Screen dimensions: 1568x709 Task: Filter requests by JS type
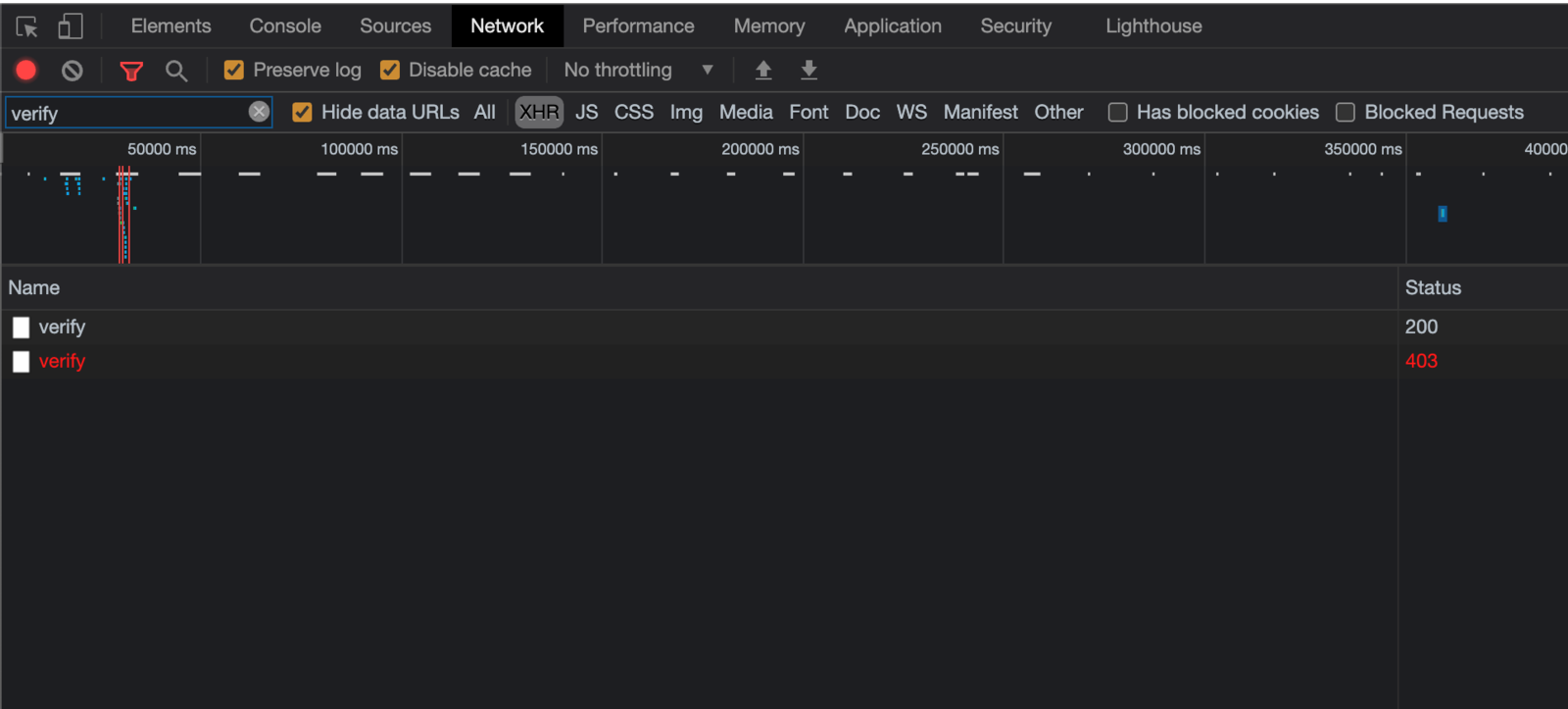[586, 112]
